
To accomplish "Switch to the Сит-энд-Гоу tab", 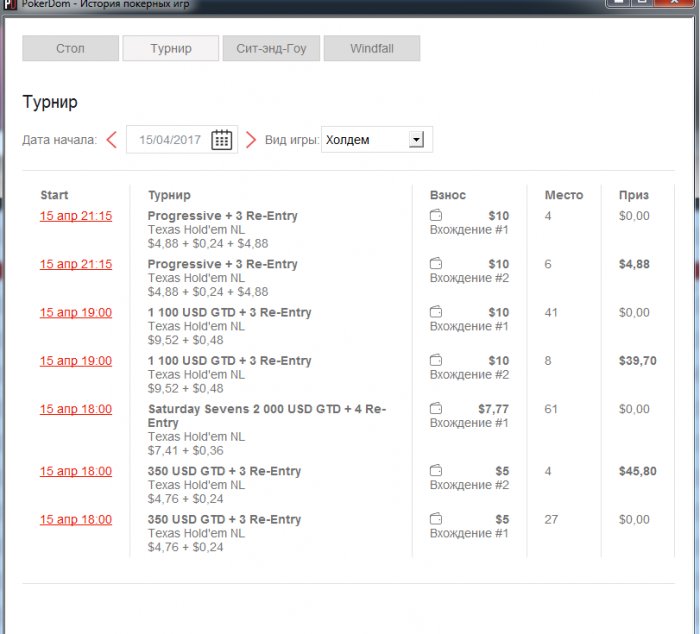I will 271,48.
